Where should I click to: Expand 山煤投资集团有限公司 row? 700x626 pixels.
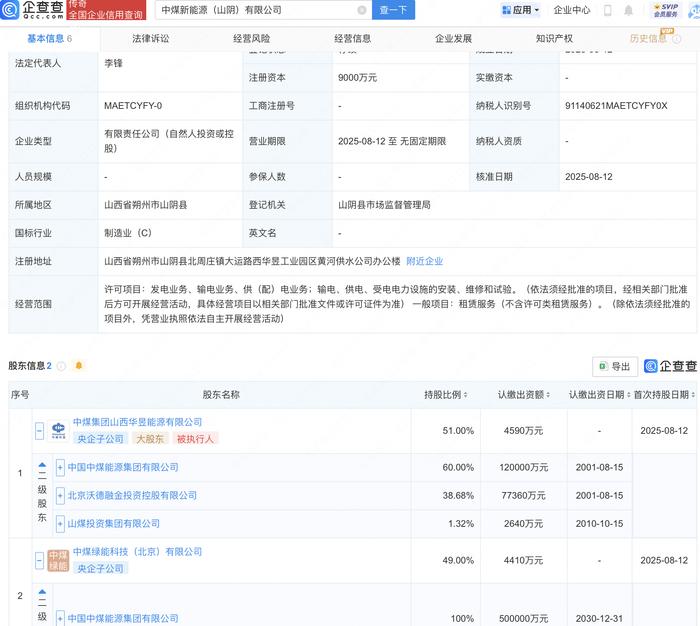tap(60, 524)
